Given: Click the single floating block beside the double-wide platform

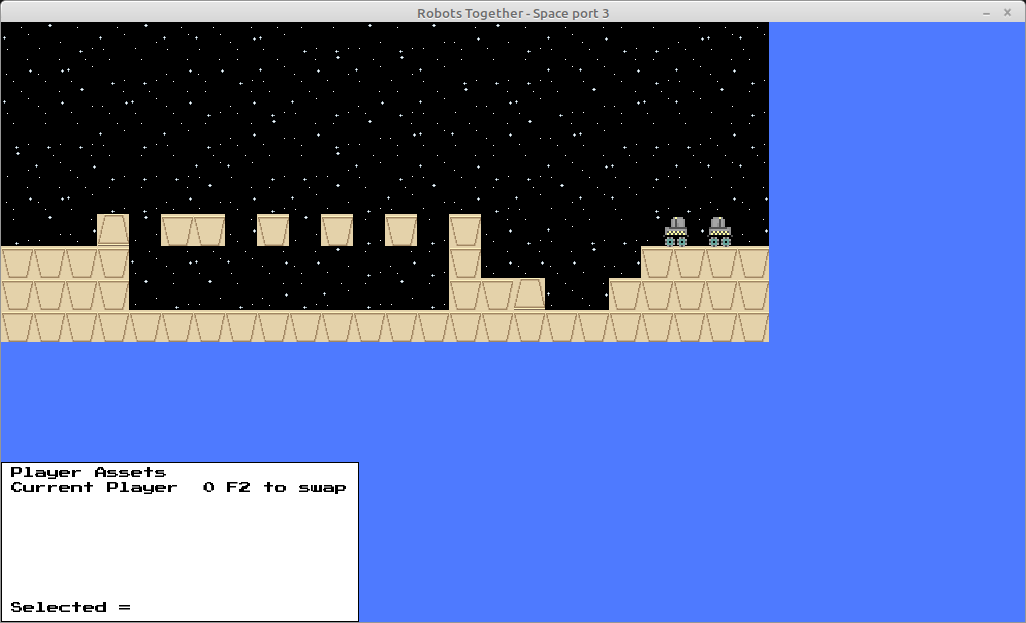Looking at the screenshot, I should pos(273,230).
